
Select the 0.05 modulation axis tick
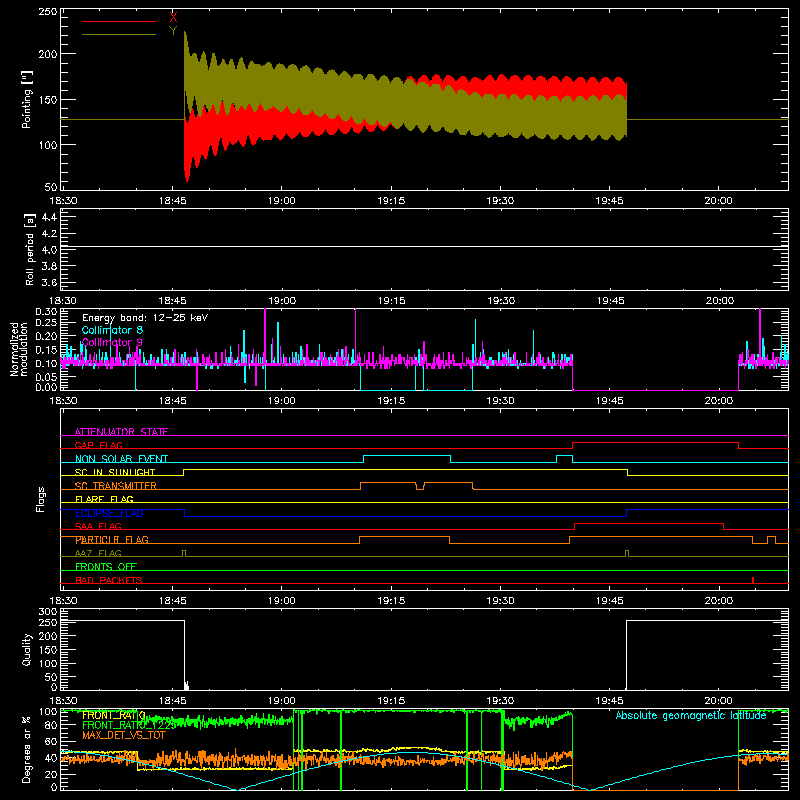[46, 377]
